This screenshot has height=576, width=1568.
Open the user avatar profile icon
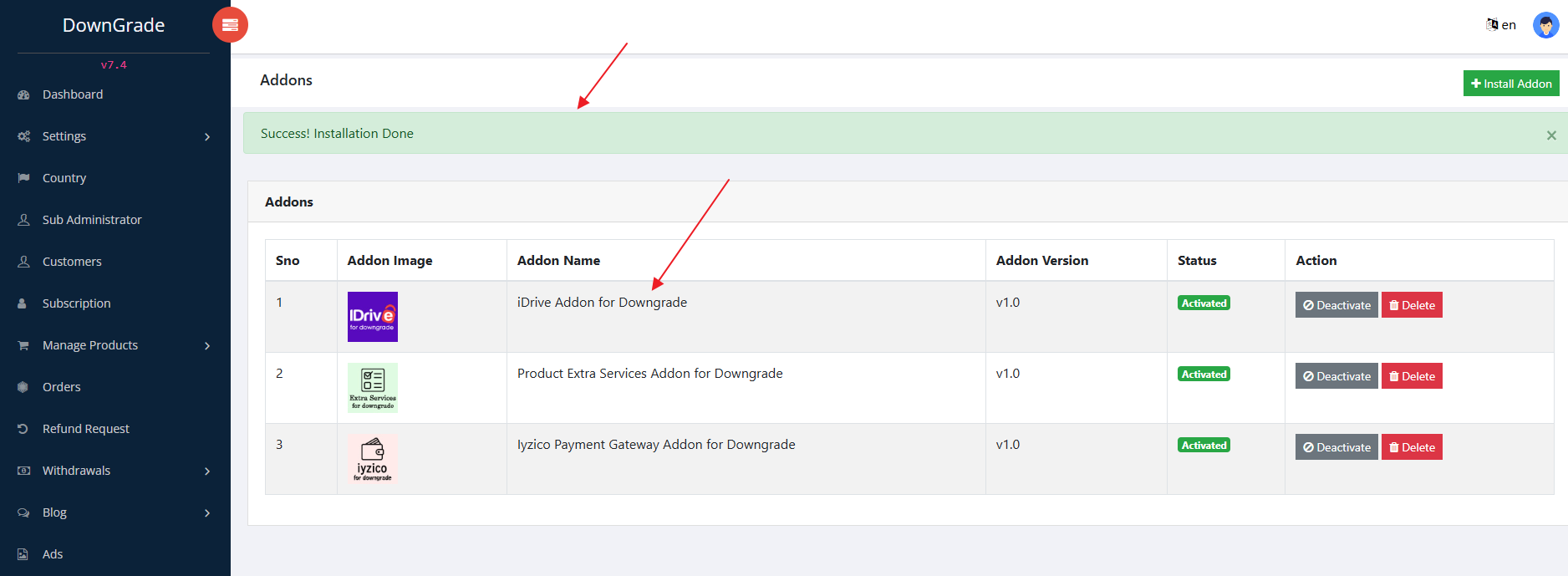point(1545,25)
